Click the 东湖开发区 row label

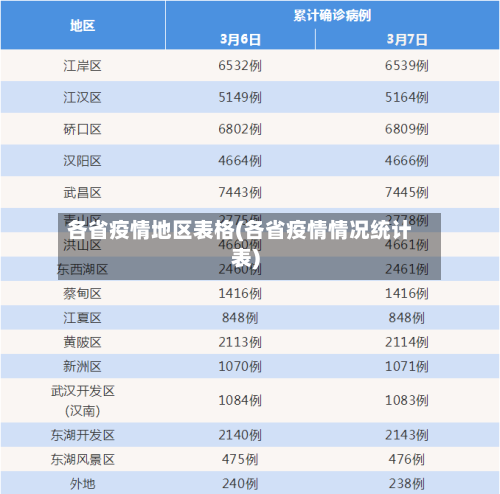click(x=82, y=435)
